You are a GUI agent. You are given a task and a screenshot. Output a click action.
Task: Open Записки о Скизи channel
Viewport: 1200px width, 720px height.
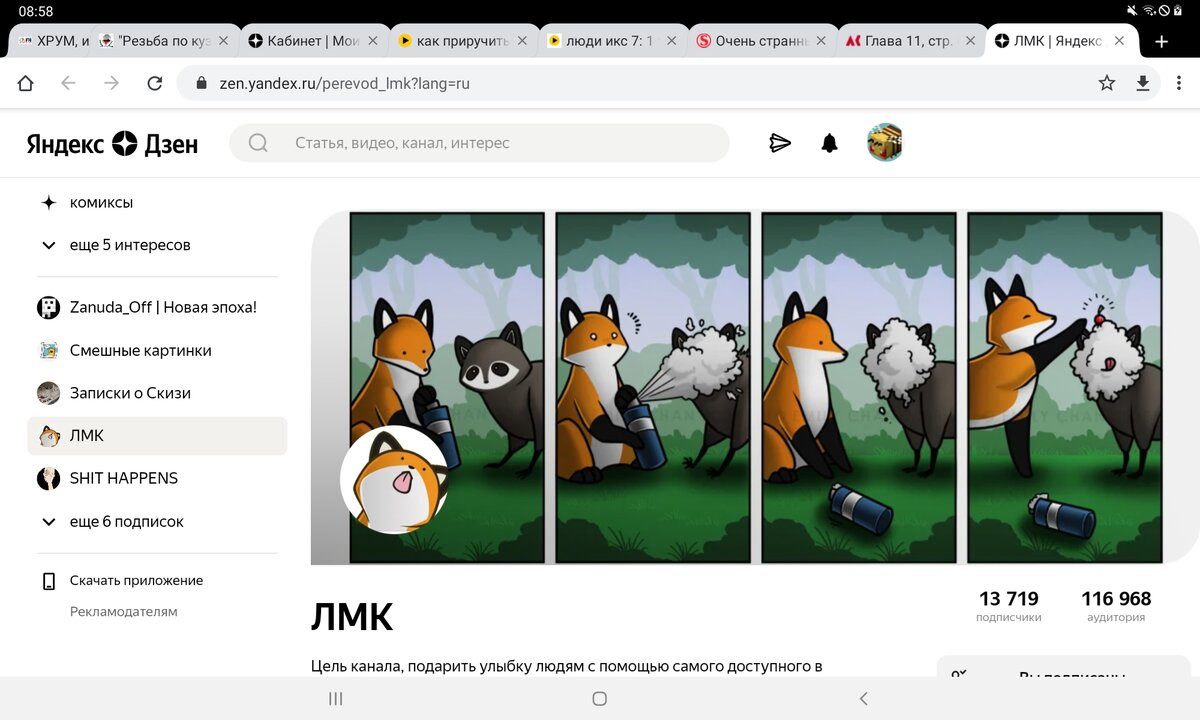point(130,393)
